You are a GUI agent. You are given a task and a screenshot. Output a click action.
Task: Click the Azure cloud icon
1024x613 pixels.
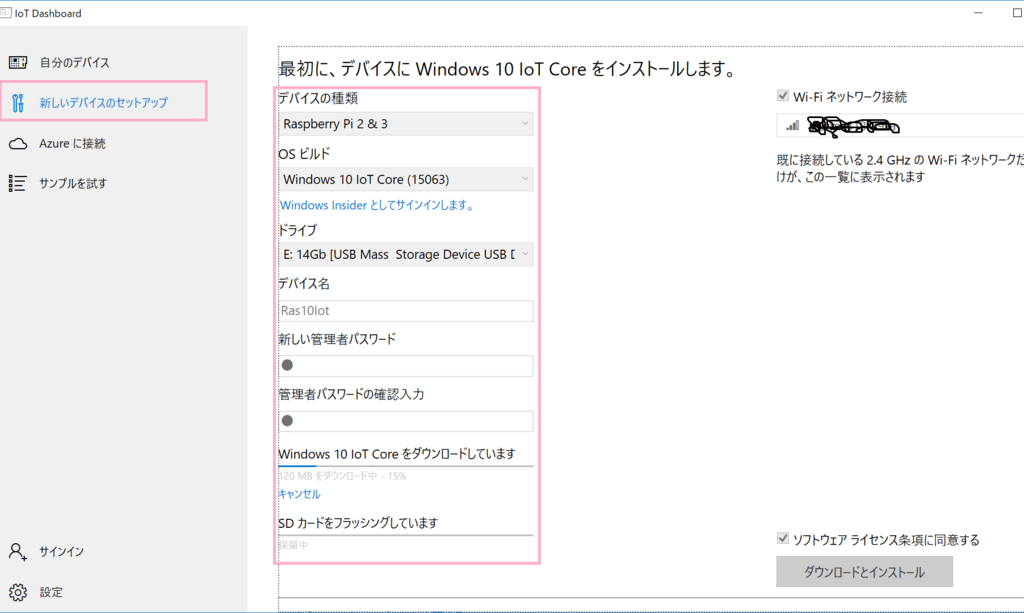pyautogui.click(x=18, y=144)
